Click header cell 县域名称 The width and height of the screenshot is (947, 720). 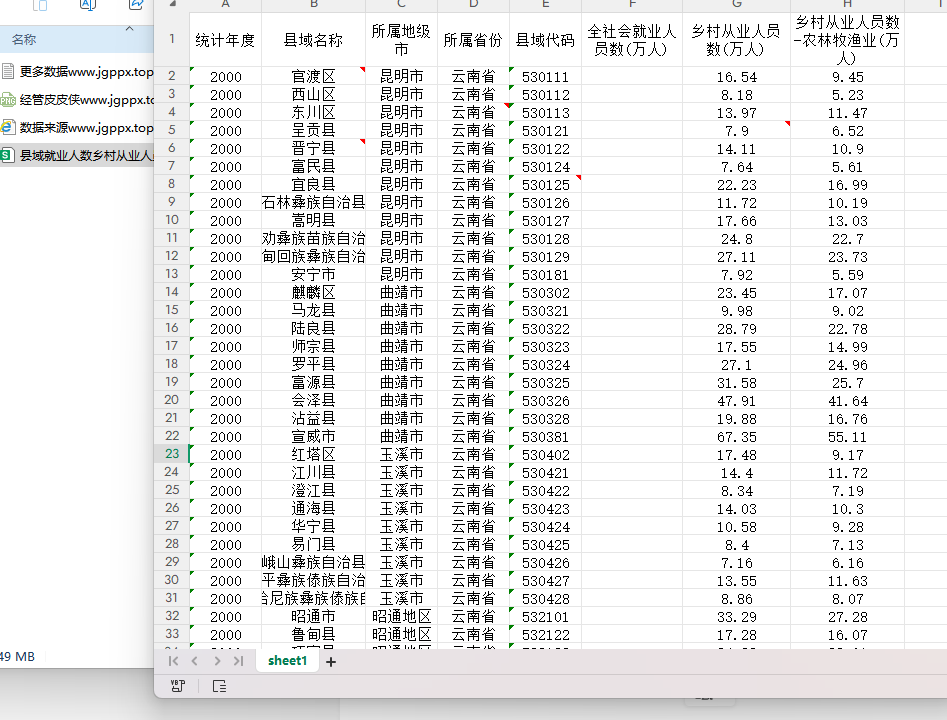[x=313, y=40]
